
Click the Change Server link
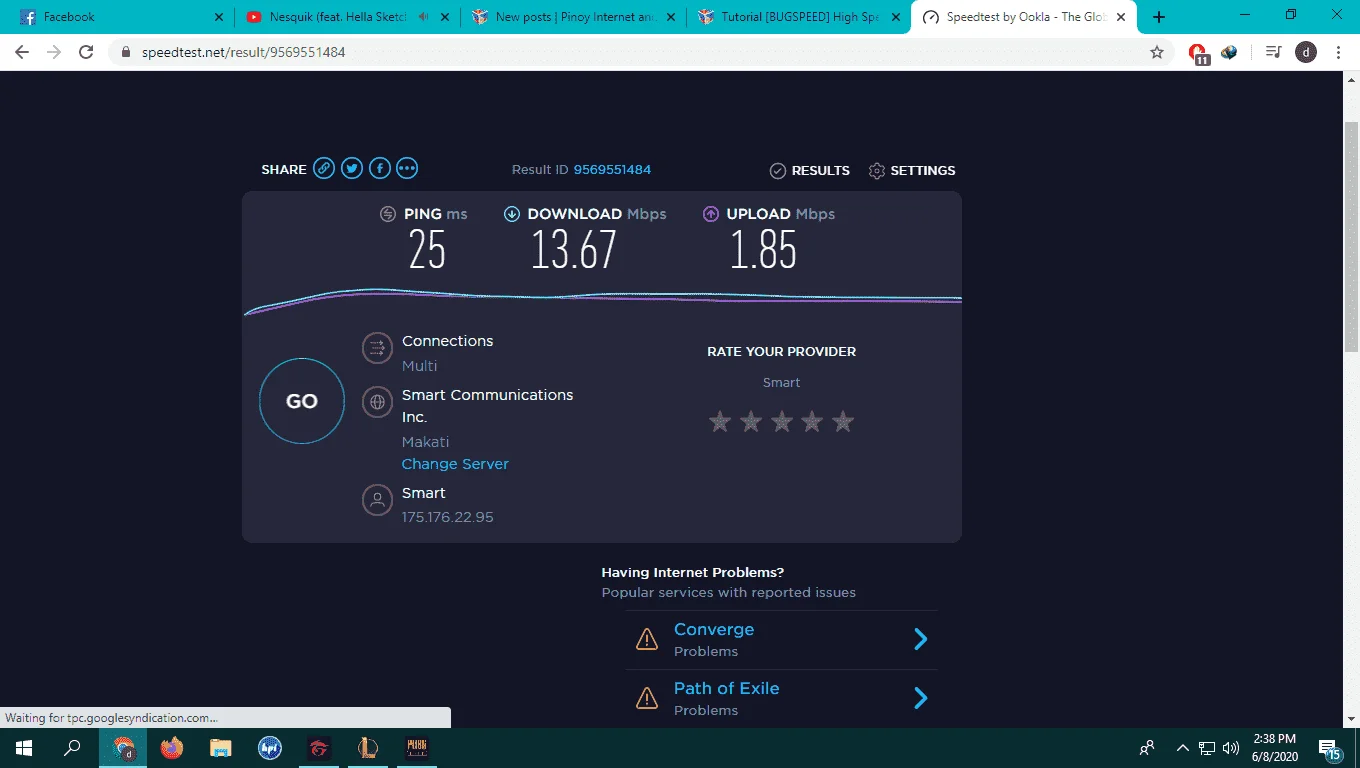pos(455,464)
